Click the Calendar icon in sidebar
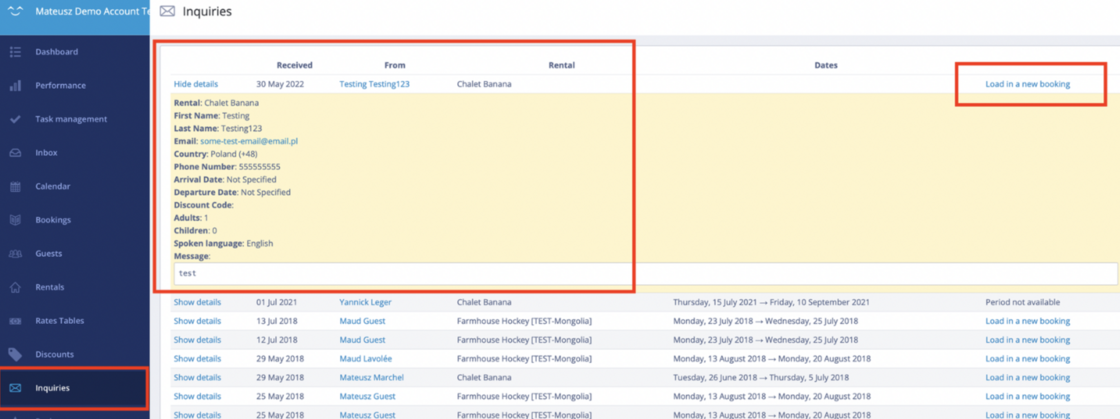Screen dimensions: 1120x419 tap(15, 187)
